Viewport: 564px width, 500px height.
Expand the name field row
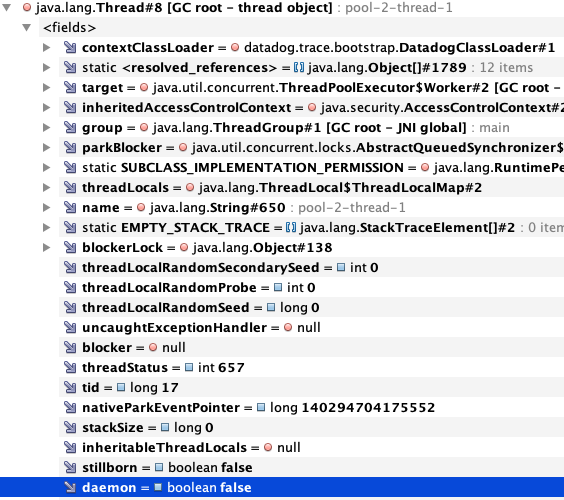(46, 208)
